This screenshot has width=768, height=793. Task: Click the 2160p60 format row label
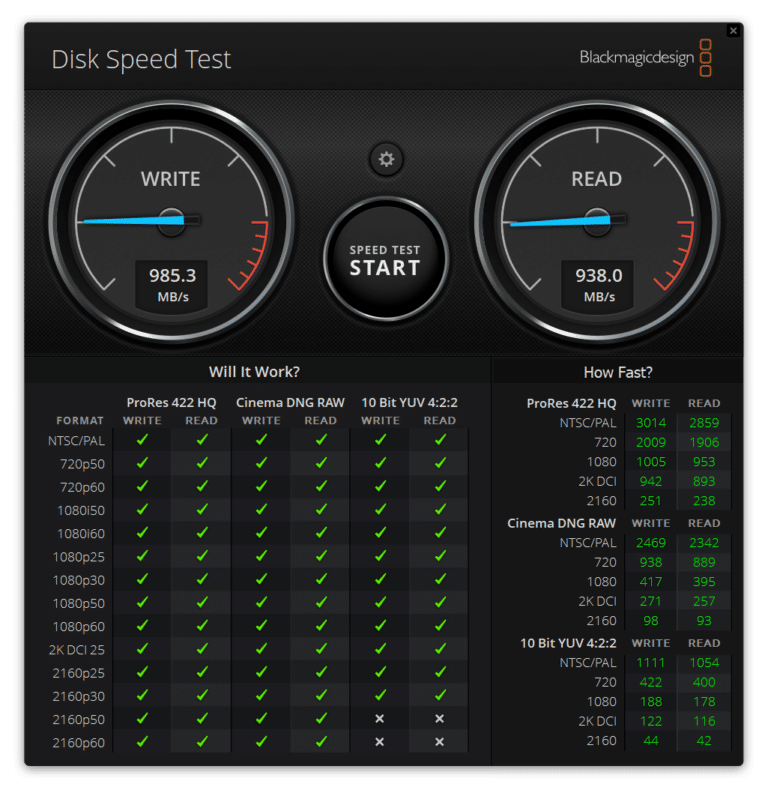[79, 743]
